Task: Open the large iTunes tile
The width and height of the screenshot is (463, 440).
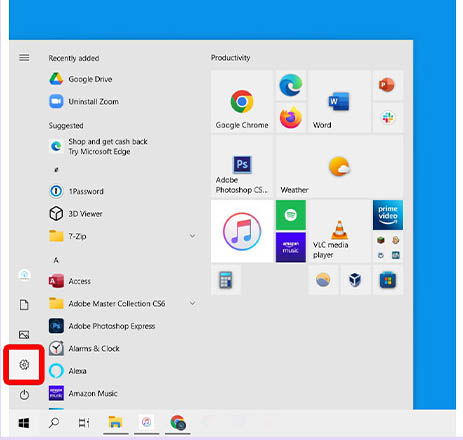Action: point(242,231)
